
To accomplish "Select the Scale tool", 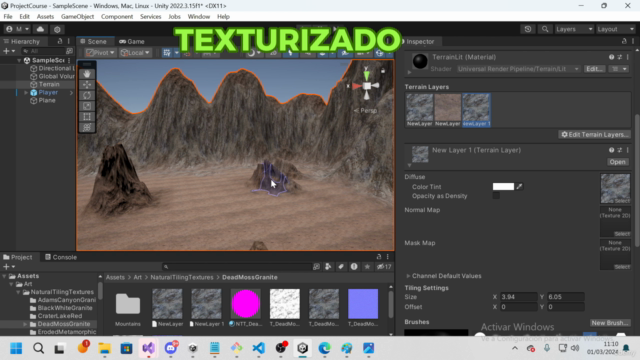I will click(87, 106).
